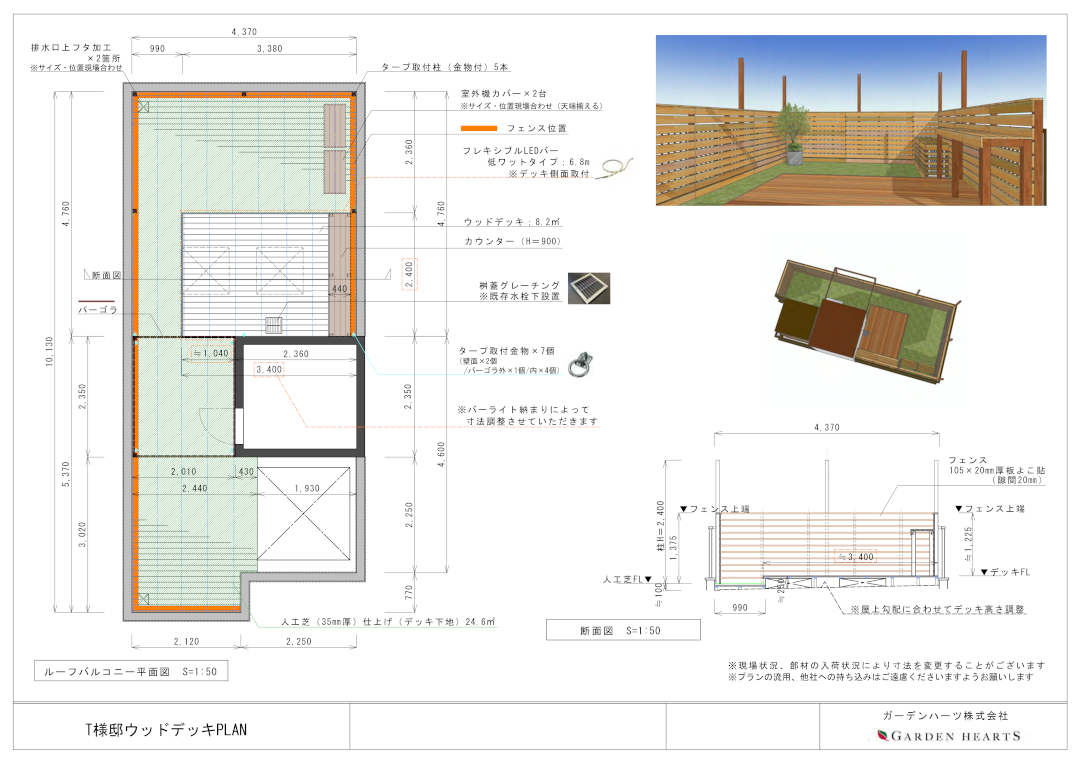The height and width of the screenshot is (764, 1080).
Task: Click the '1,375' section dimension
Action: click(674, 548)
